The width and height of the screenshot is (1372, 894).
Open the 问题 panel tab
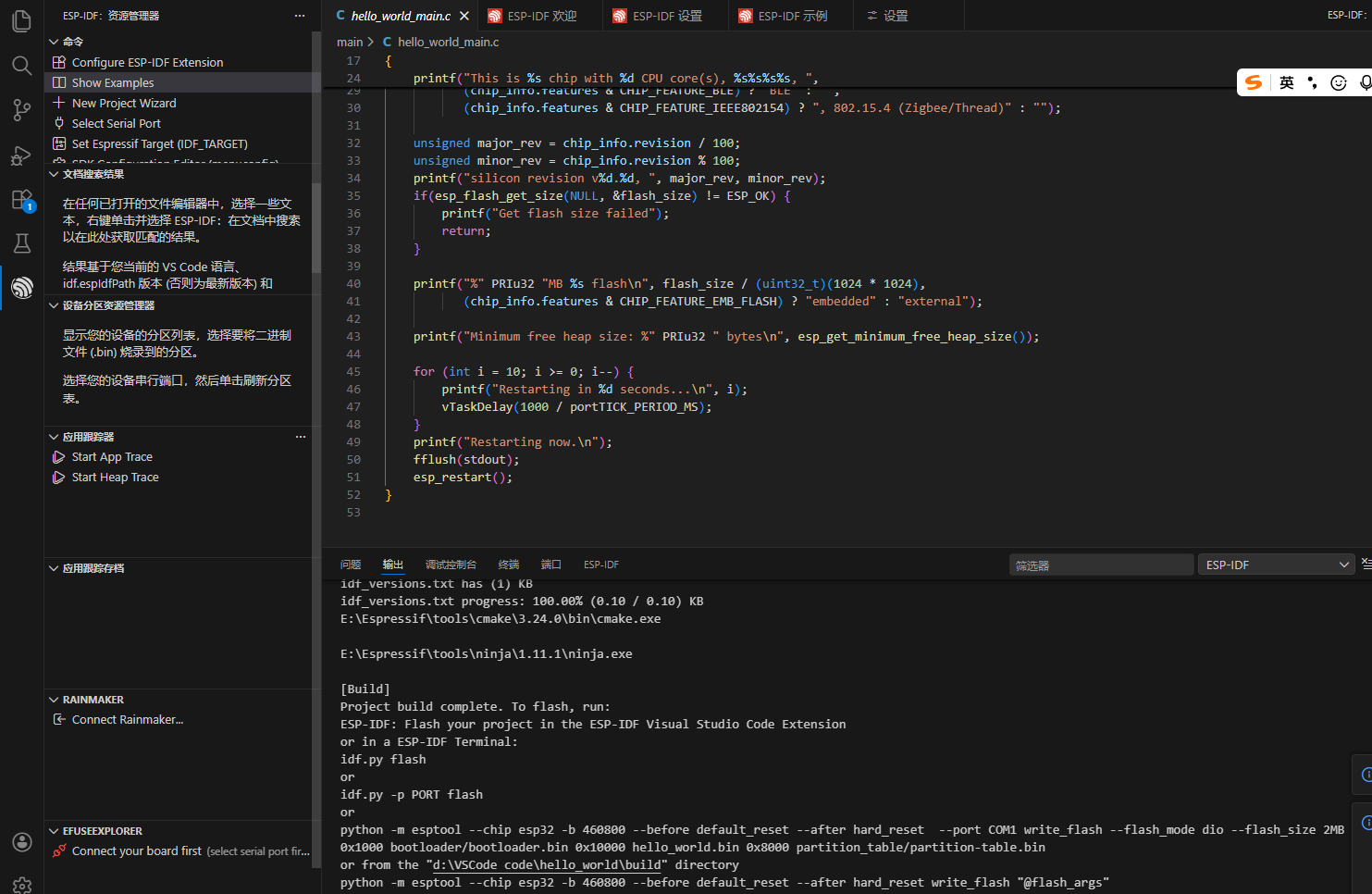(x=351, y=565)
